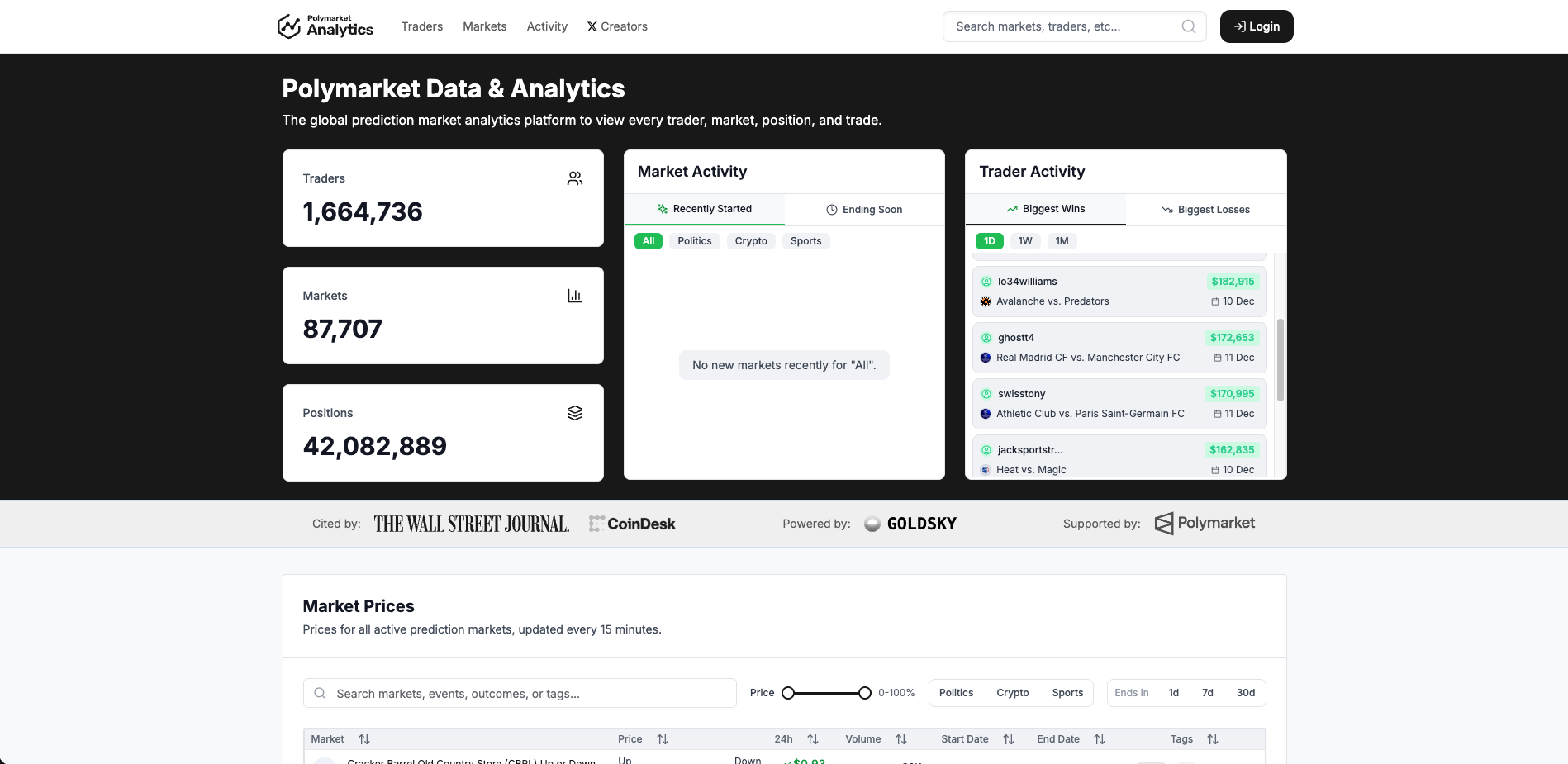
Task: Click The Wall Street Journal logo
Action: 472,524
